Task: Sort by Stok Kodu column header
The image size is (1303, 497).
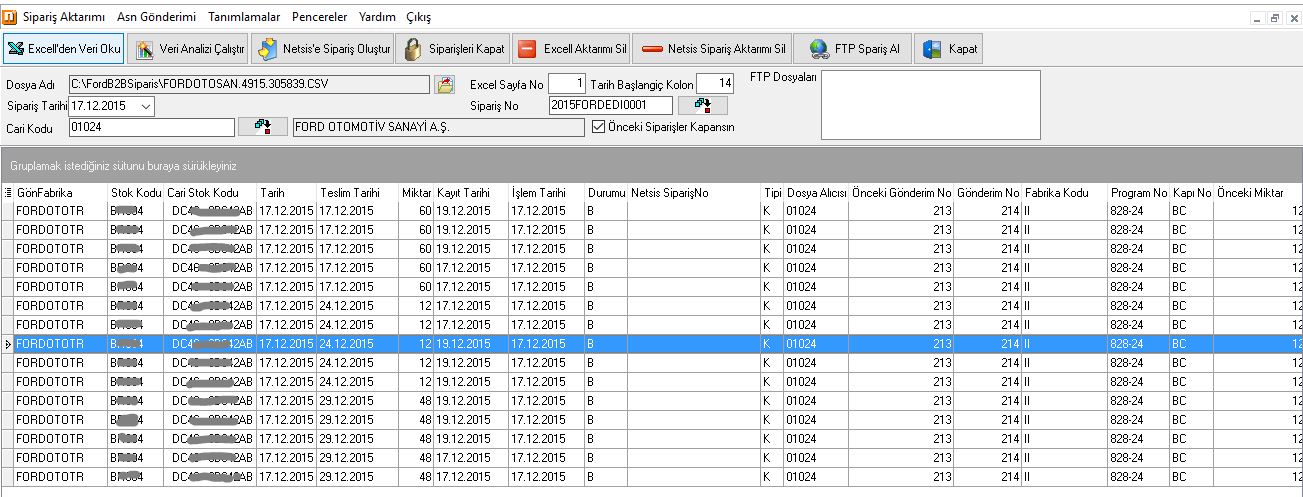Action: tap(135, 192)
